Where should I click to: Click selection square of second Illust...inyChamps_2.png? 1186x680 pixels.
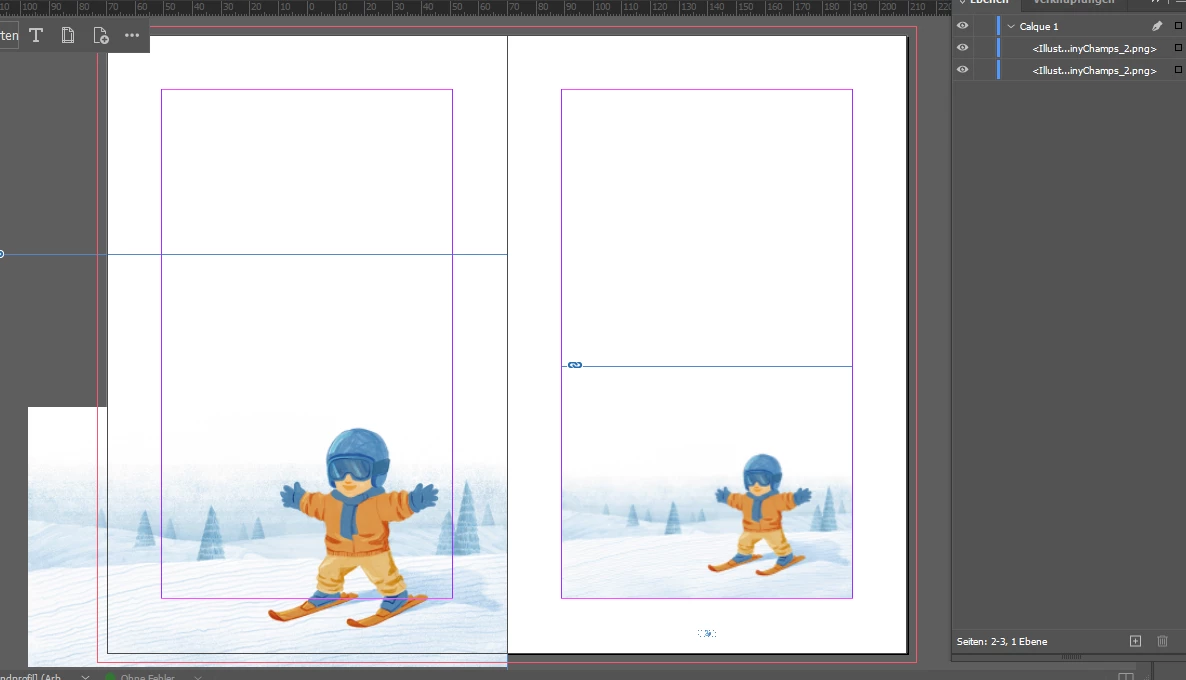point(1178,70)
